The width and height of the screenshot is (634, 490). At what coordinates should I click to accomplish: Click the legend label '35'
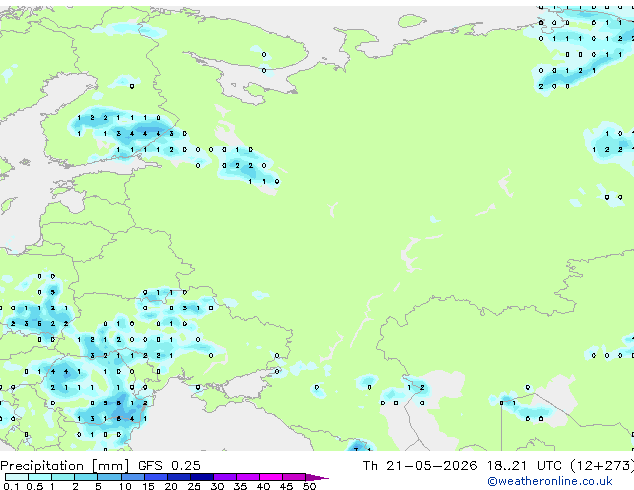point(240,486)
